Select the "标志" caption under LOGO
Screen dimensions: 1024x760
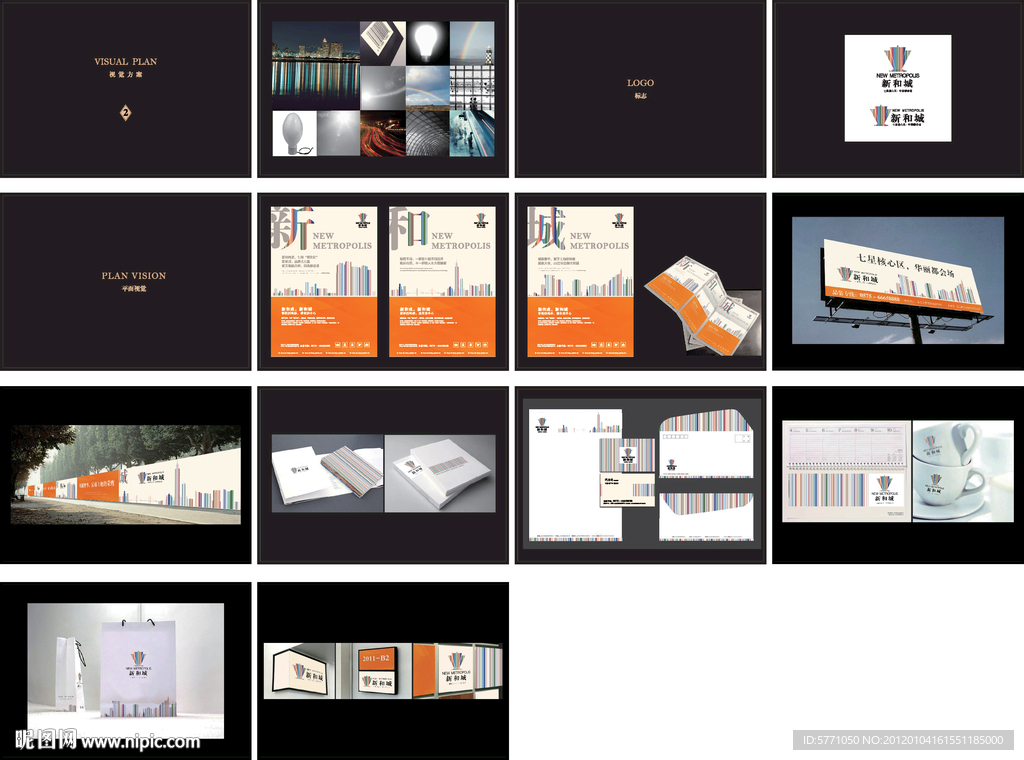[x=640, y=96]
